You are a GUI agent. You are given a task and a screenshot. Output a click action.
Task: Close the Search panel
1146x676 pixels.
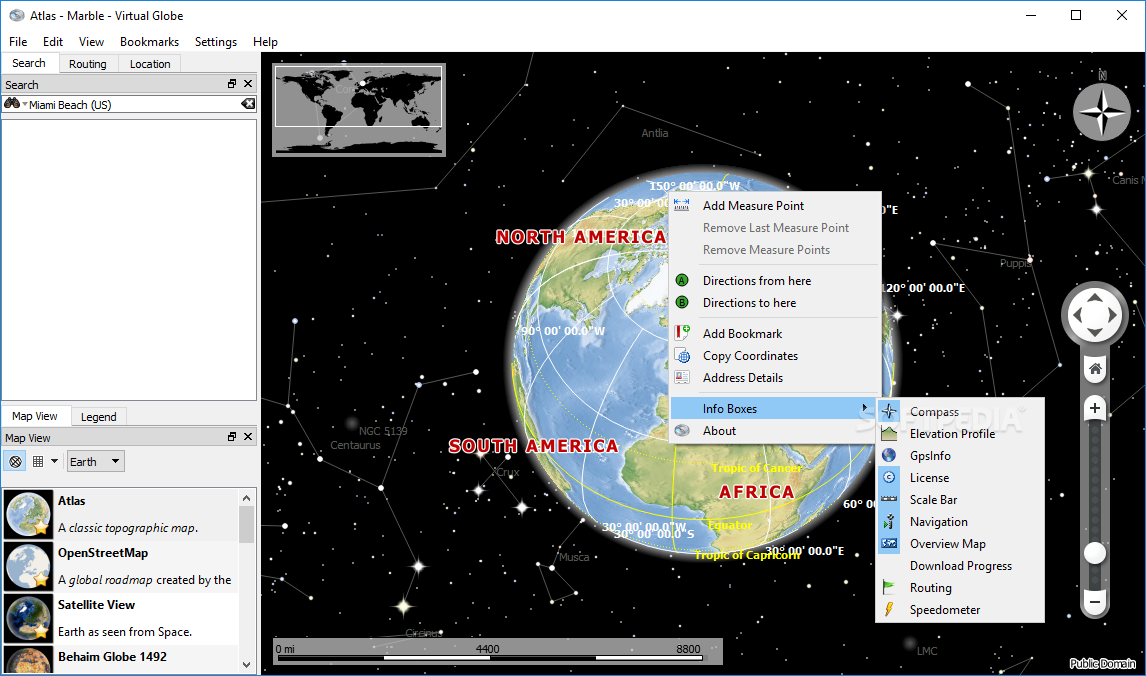248,84
